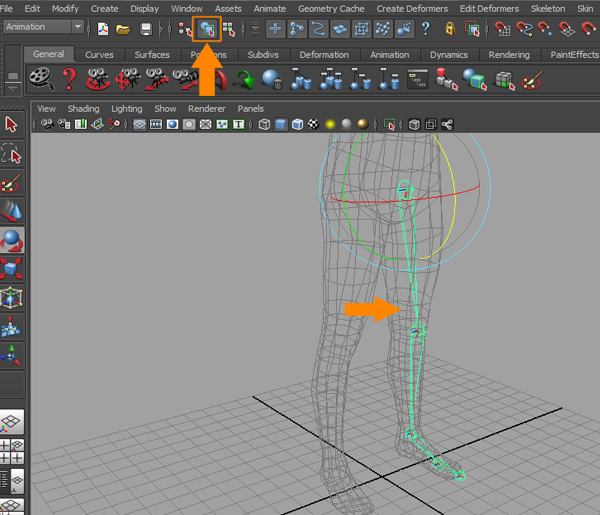Open the shelf options arrow menu
The image size is (600, 515).
13,89
